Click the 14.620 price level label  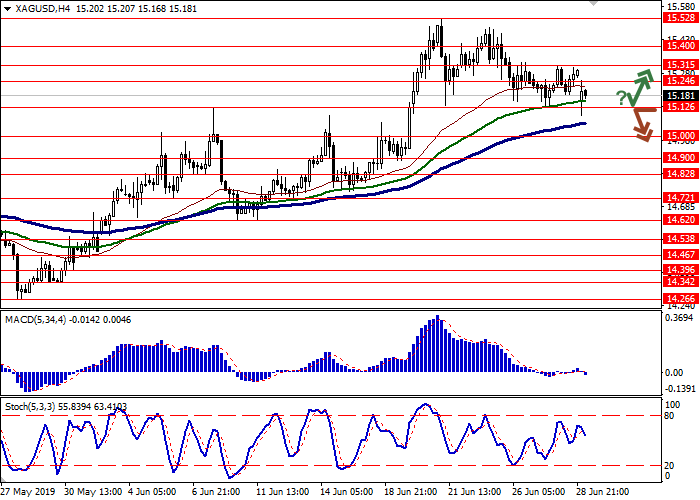point(680,219)
